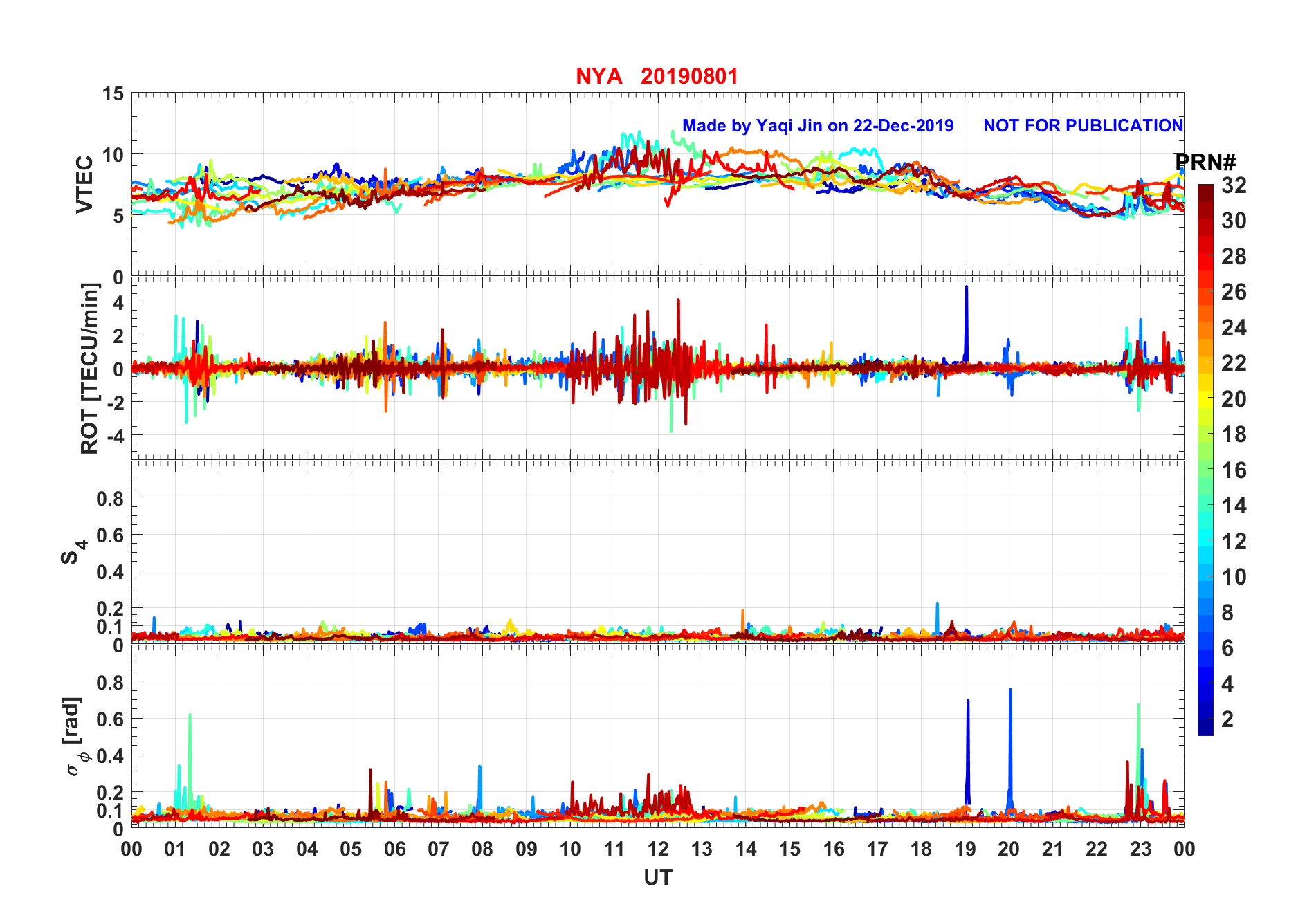
Task: Click the plot title "NYA 20190801"
Action: [x=657, y=76]
